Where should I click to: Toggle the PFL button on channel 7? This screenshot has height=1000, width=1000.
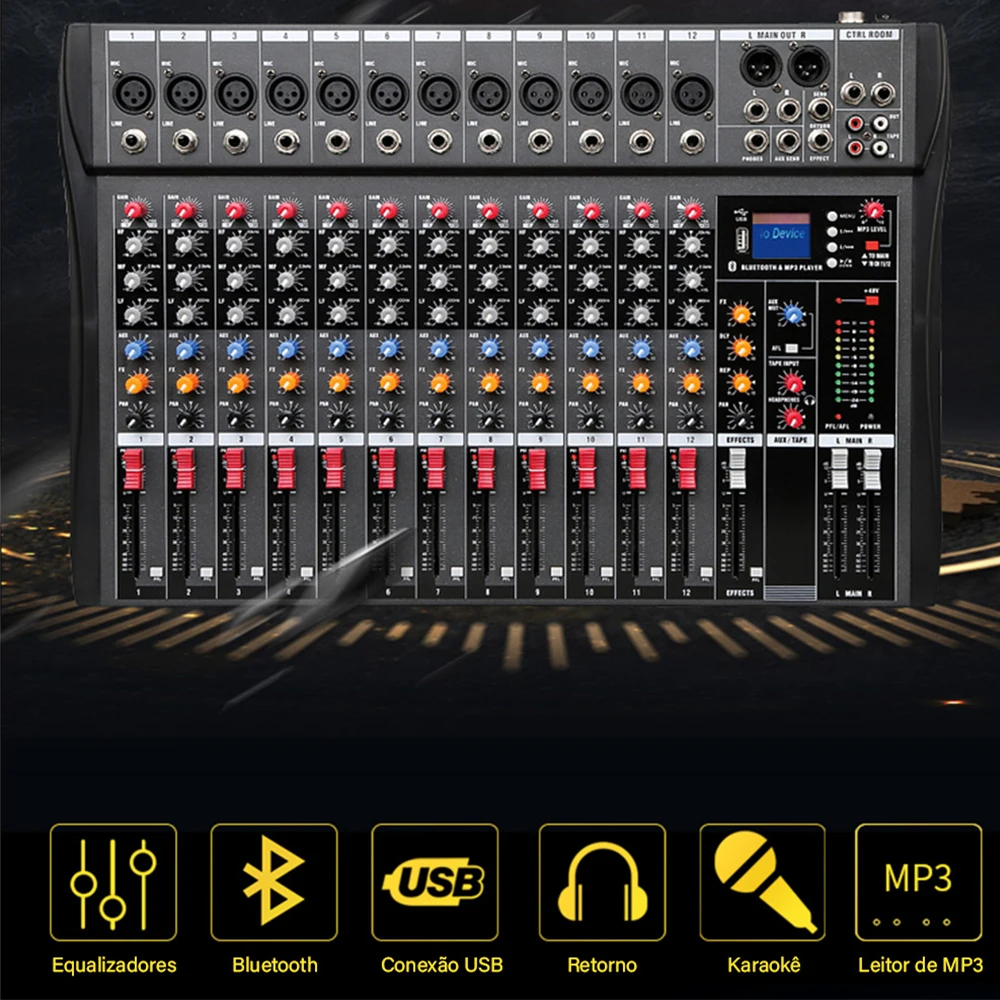click(457, 571)
